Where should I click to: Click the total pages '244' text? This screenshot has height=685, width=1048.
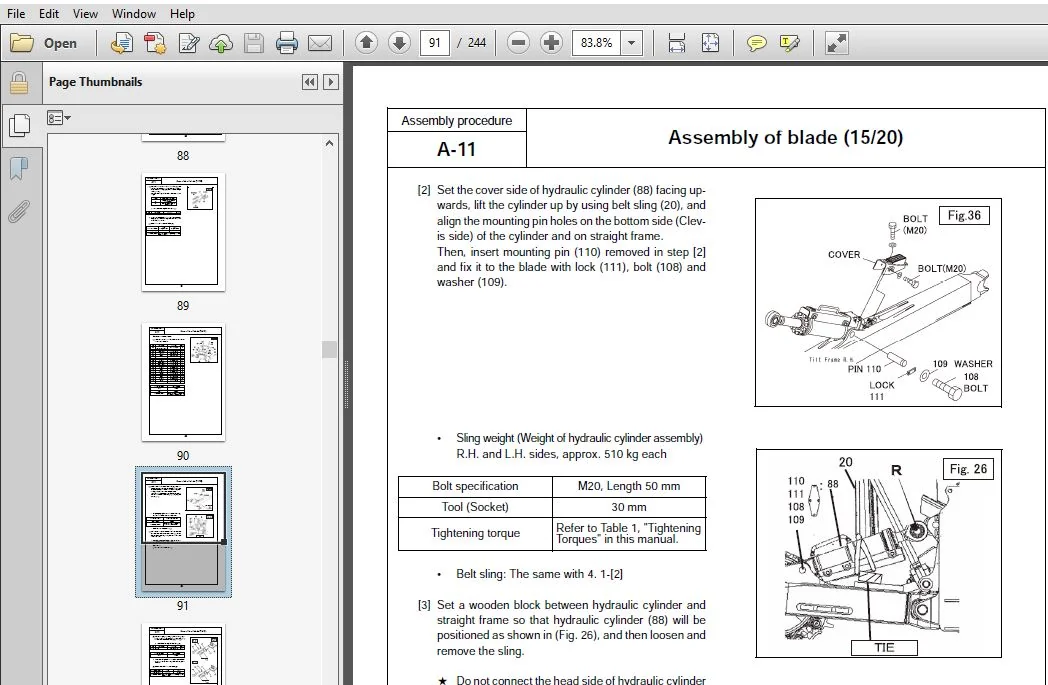[477, 43]
